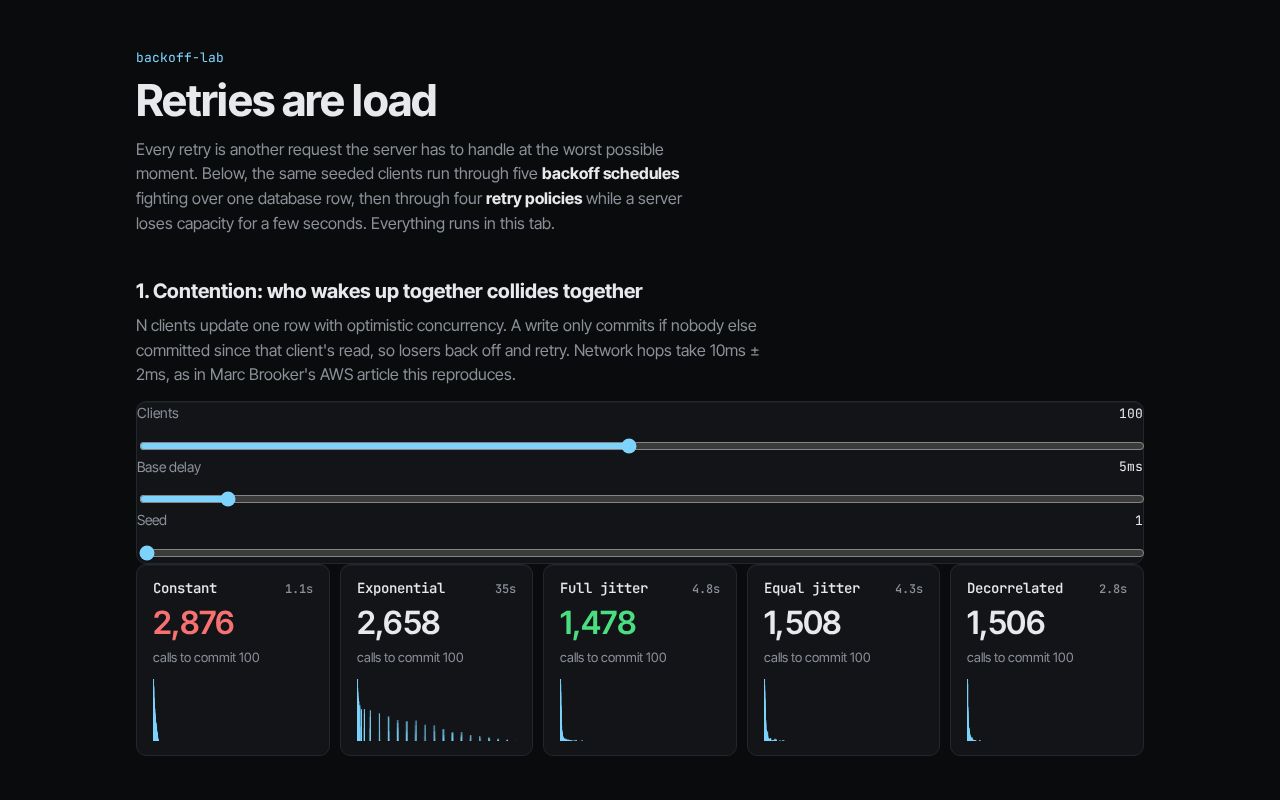Click the "Seed" slider label
Viewport: 1280px width, 800px height.
point(152,521)
